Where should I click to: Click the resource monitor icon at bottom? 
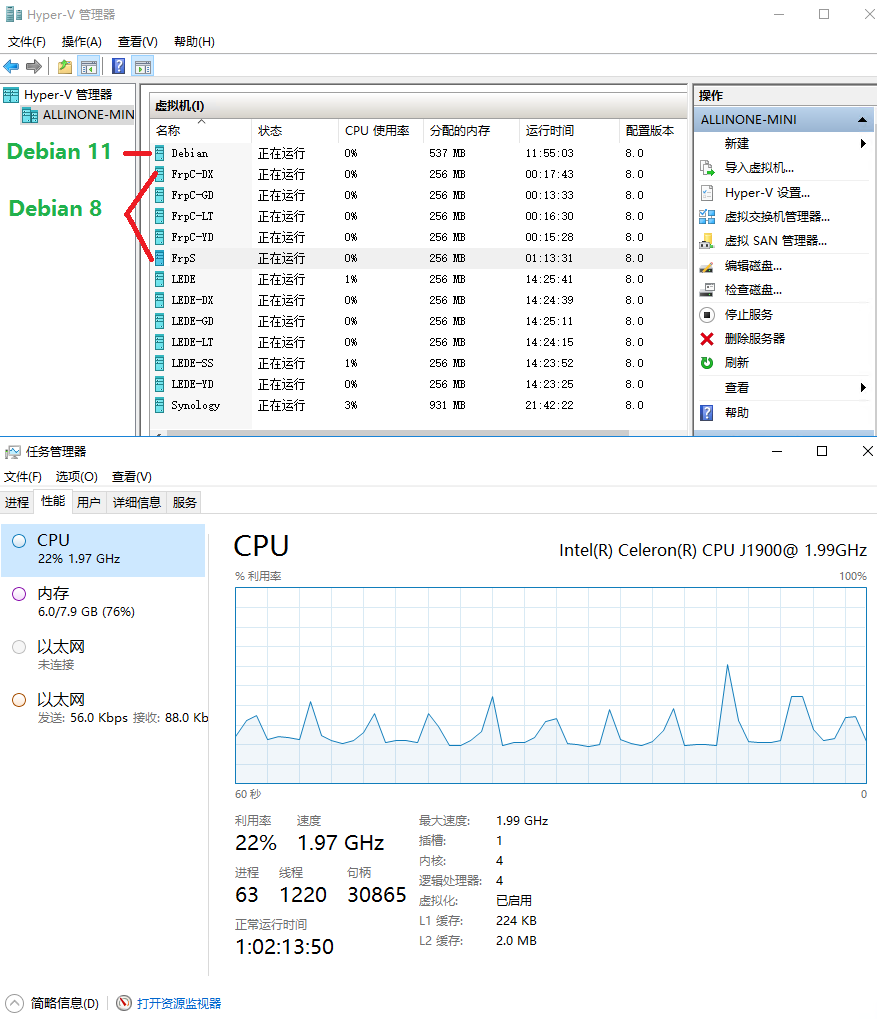124,1003
